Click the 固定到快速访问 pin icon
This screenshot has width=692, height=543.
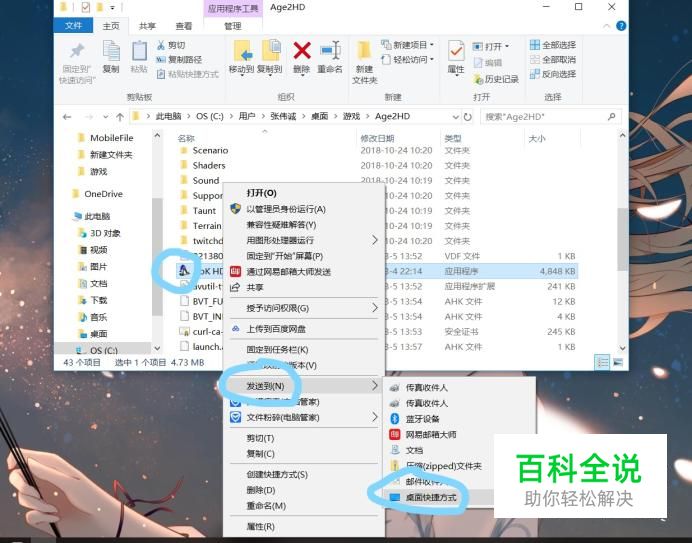pos(77,51)
